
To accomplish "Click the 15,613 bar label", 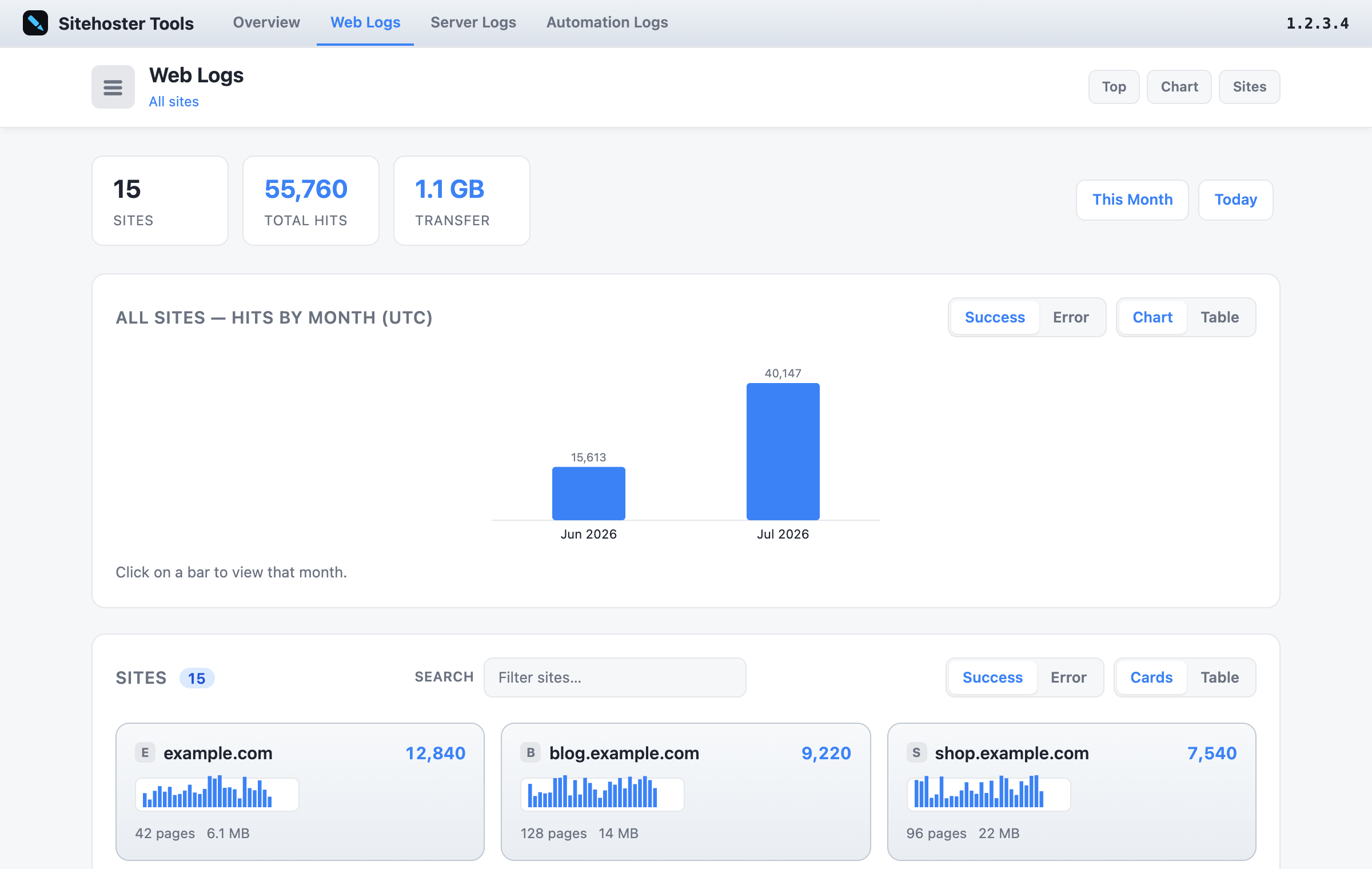I will [x=589, y=457].
